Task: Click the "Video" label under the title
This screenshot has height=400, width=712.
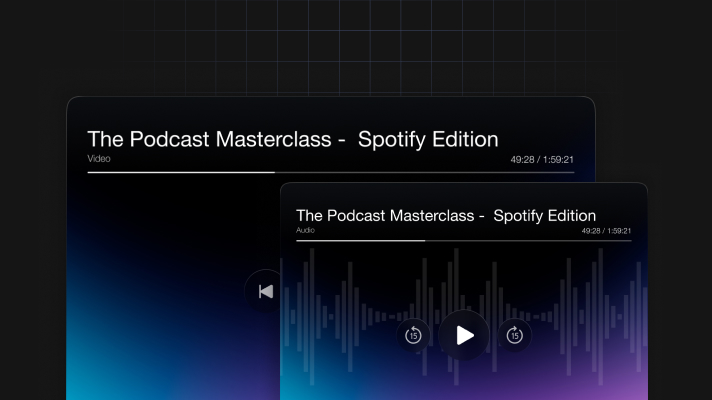Action: tap(98, 158)
